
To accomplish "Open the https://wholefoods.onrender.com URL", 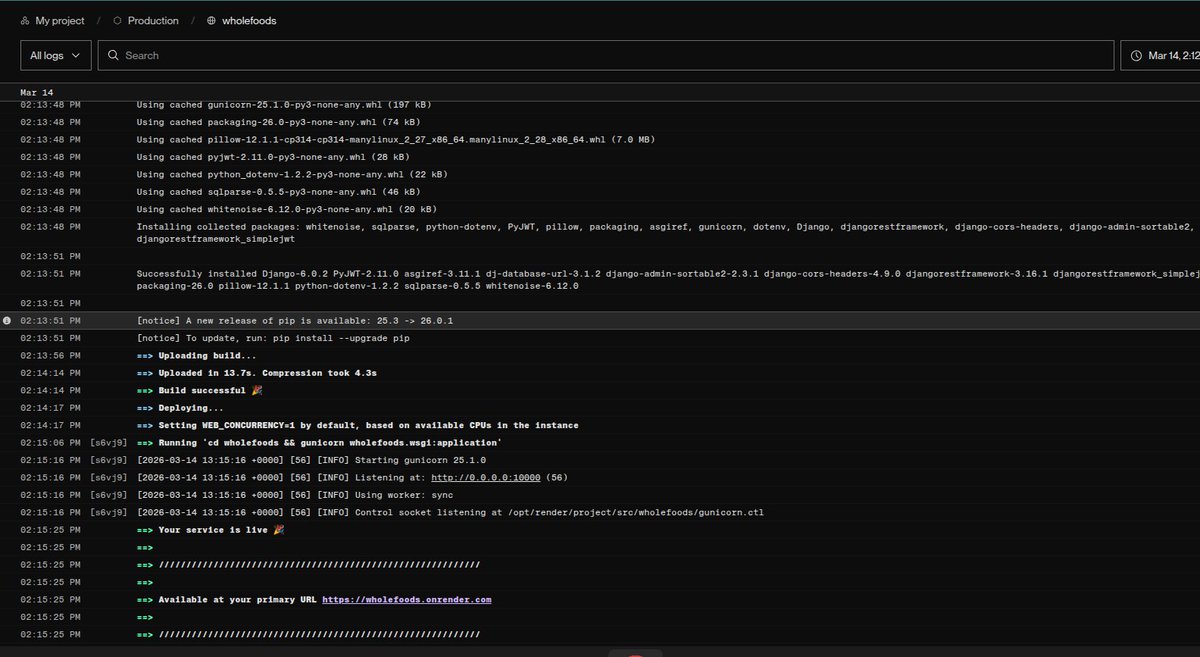I will click(x=407, y=600).
